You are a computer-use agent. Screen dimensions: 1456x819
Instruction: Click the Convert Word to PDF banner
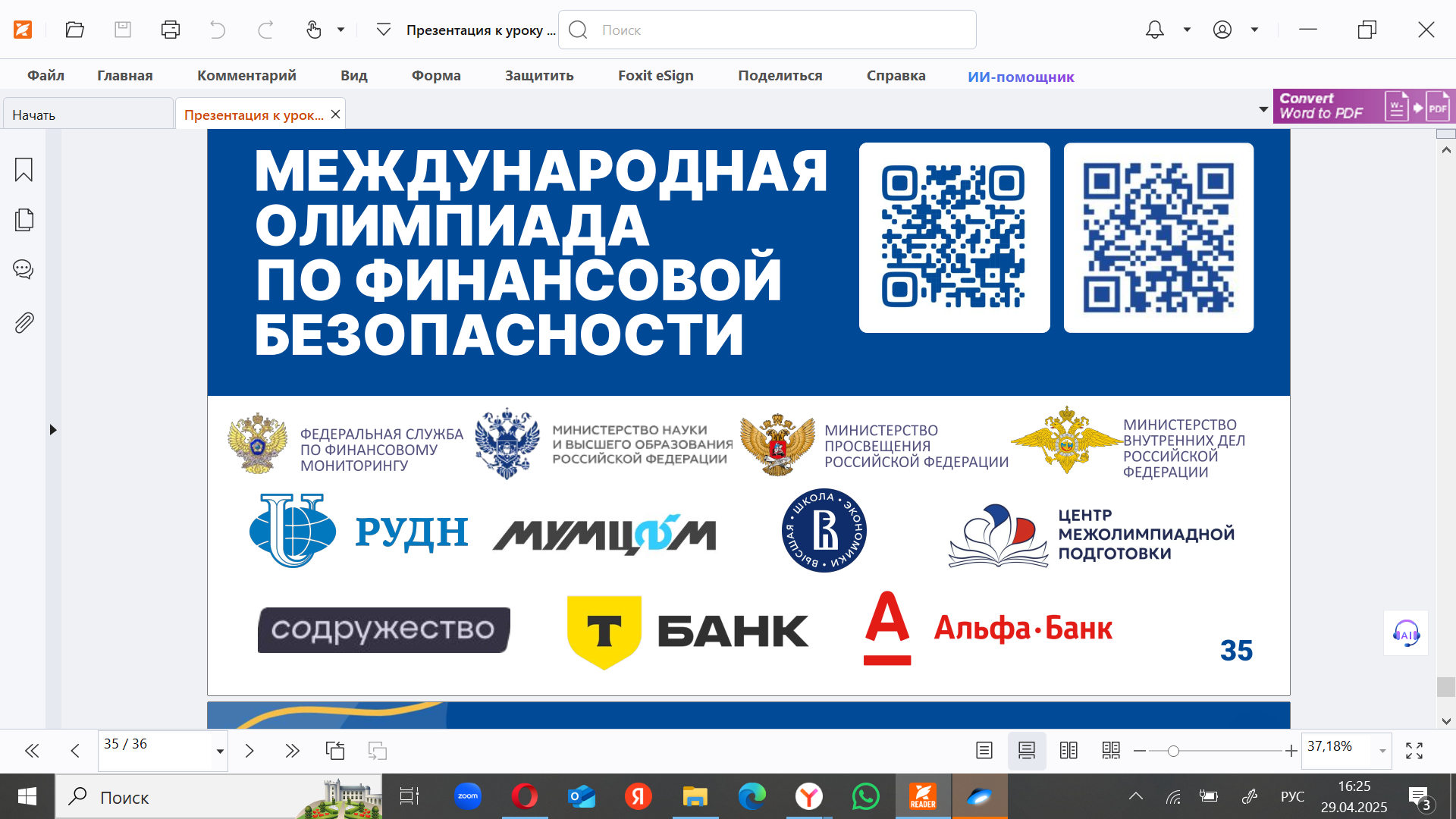point(1363,106)
